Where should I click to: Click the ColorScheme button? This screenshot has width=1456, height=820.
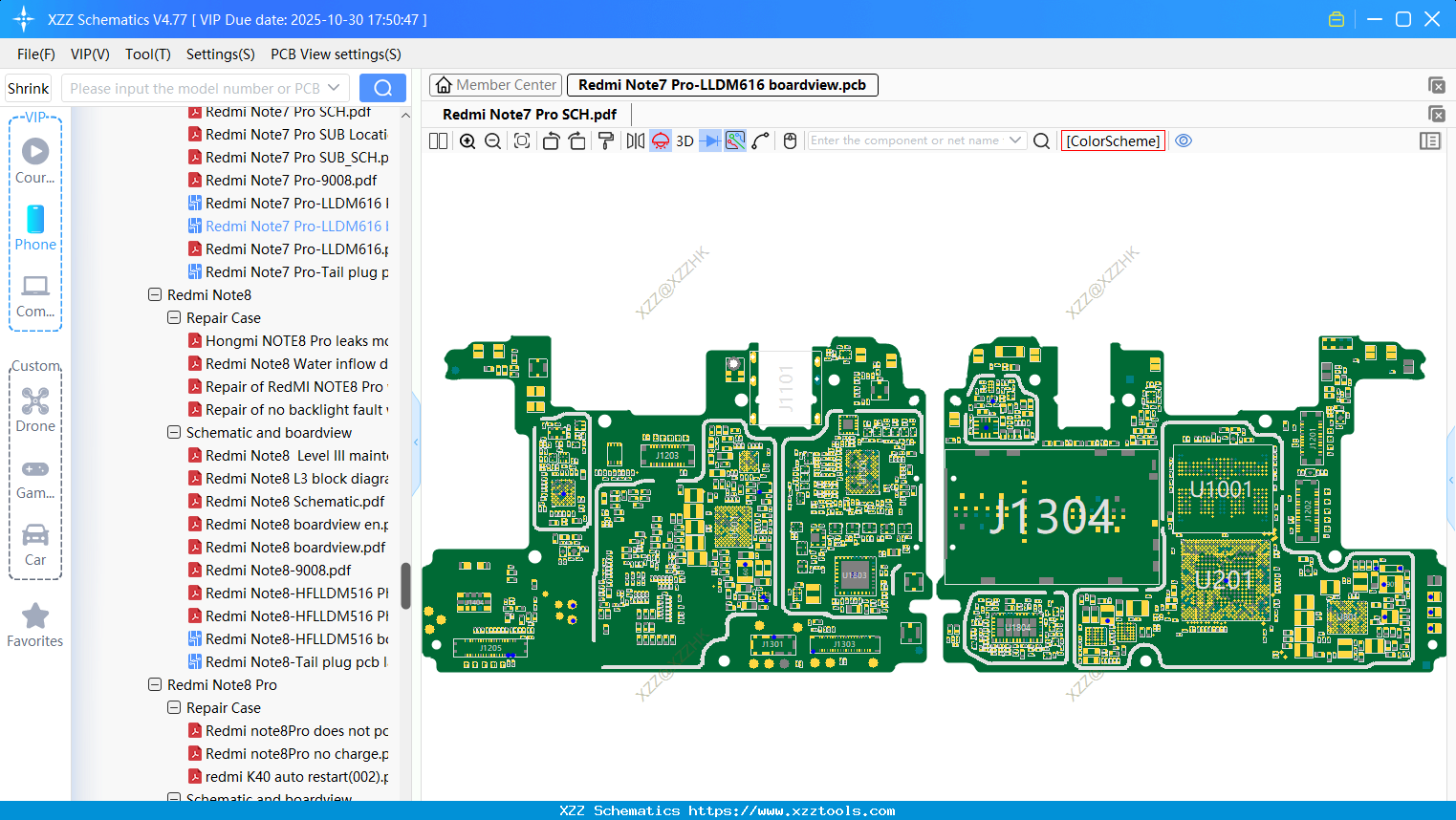tap(1113, 141)
